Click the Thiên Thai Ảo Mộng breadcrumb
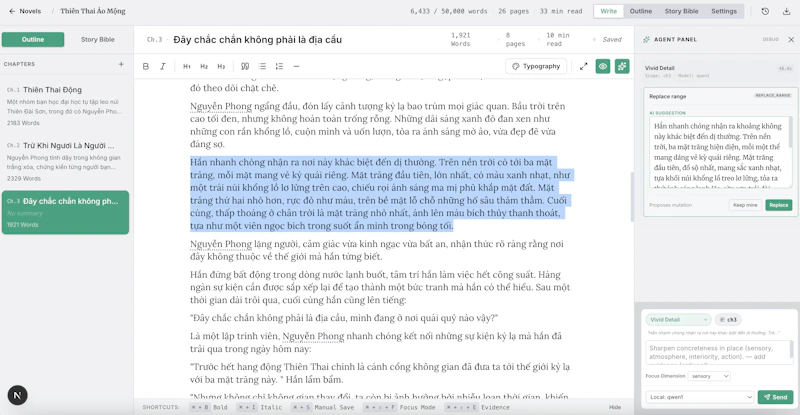Screen dimensions: 800x415 (93, 11)
